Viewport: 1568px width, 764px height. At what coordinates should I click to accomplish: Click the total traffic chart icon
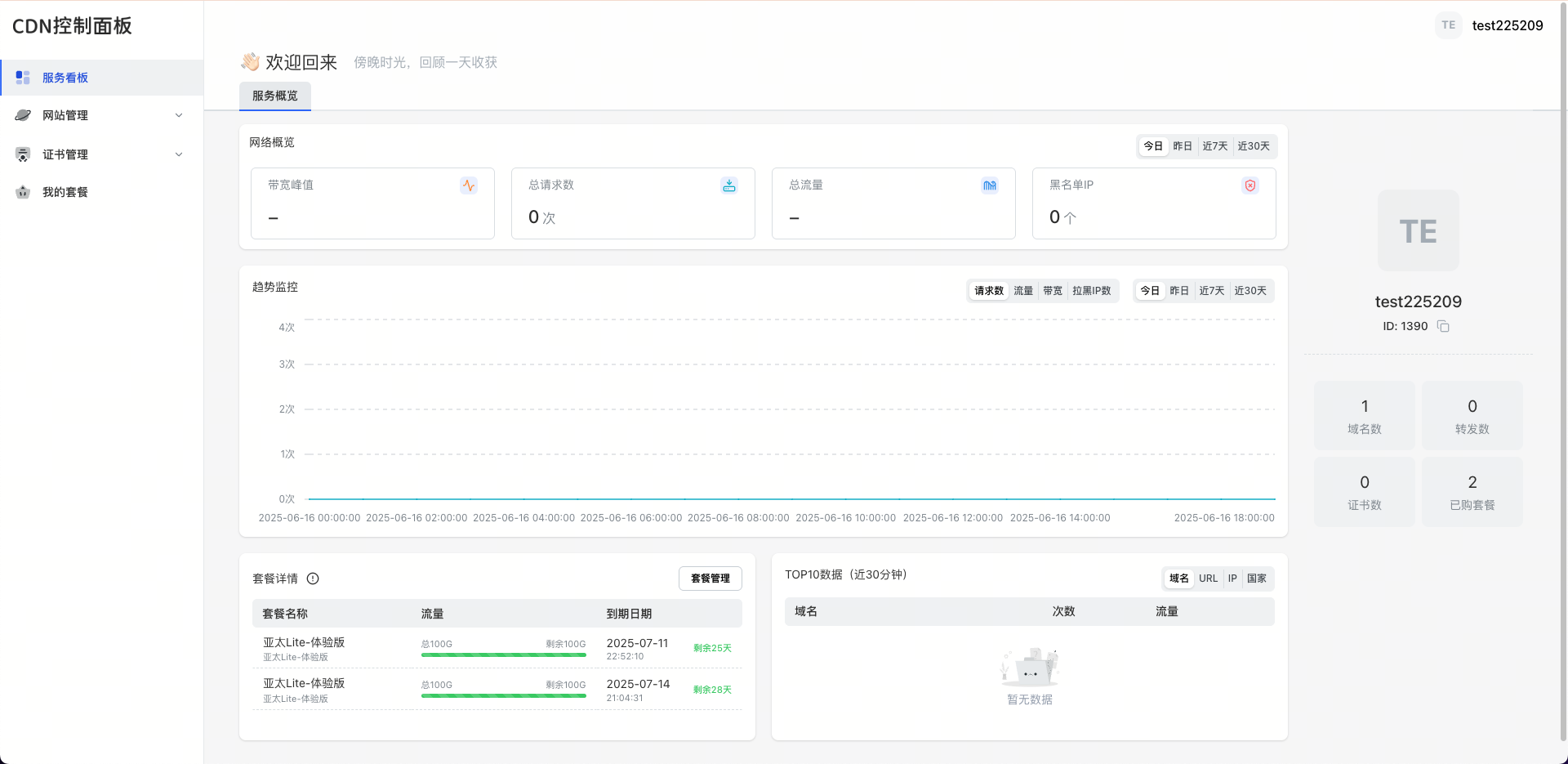989,185
